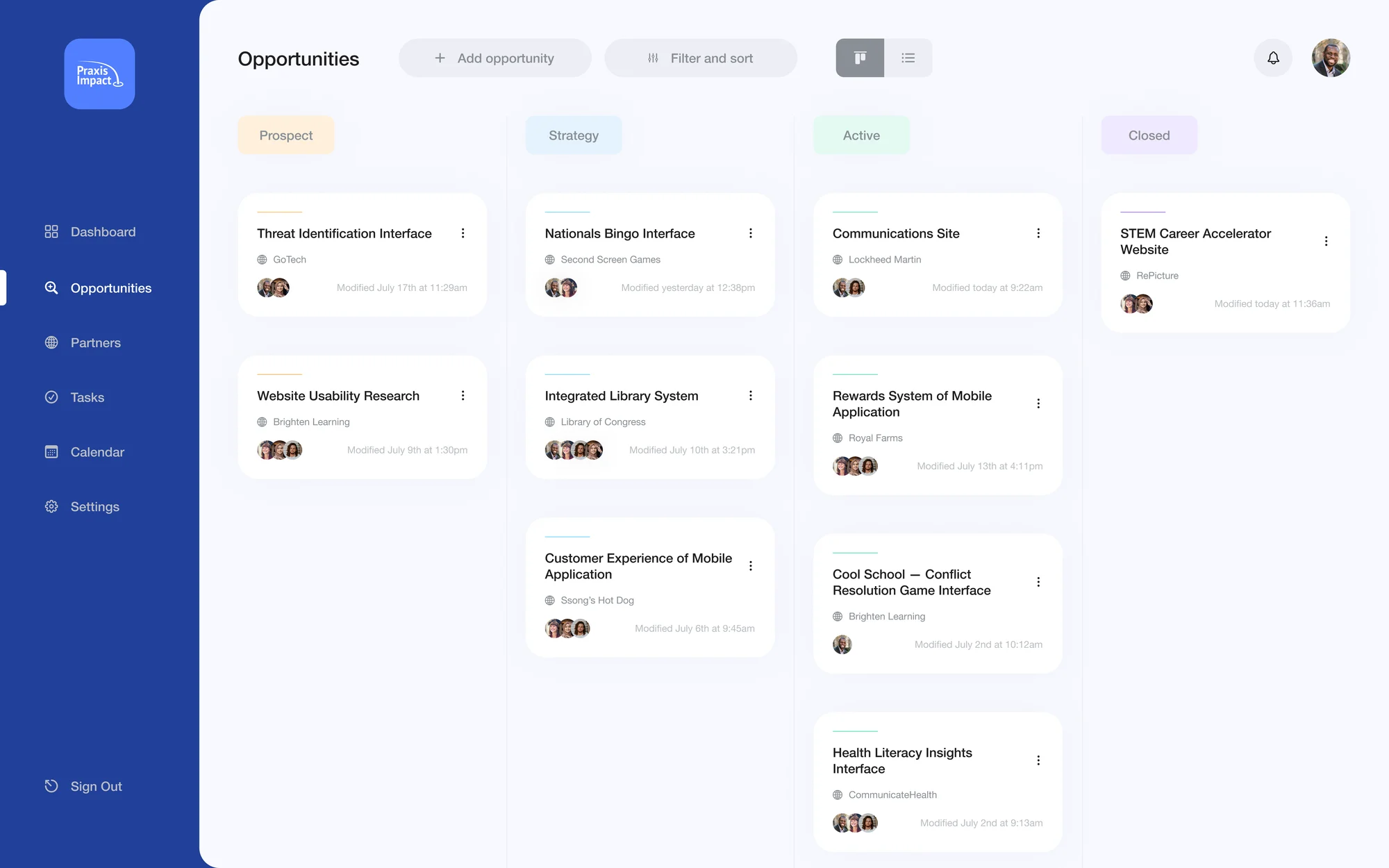Select the Closed column label

[1149, 135]
